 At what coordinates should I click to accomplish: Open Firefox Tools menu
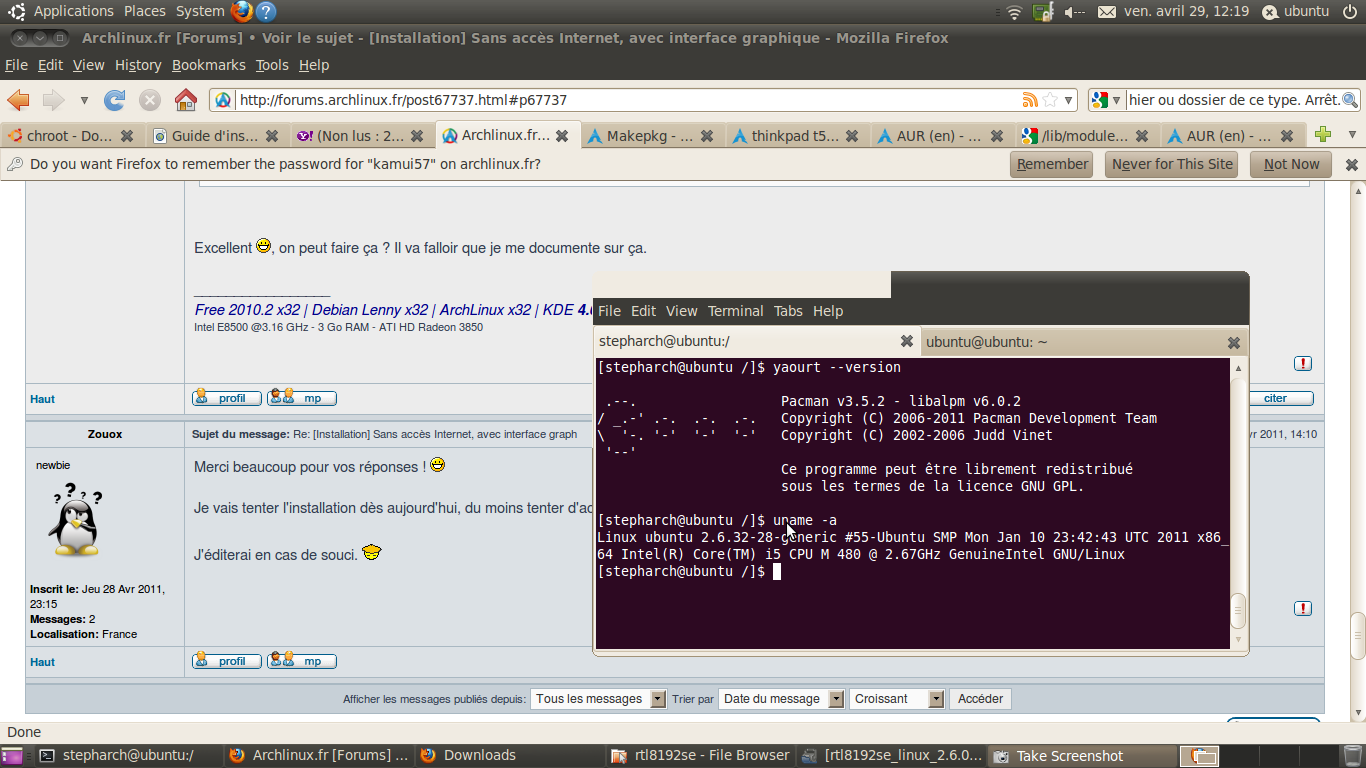(x=272, y=65)
